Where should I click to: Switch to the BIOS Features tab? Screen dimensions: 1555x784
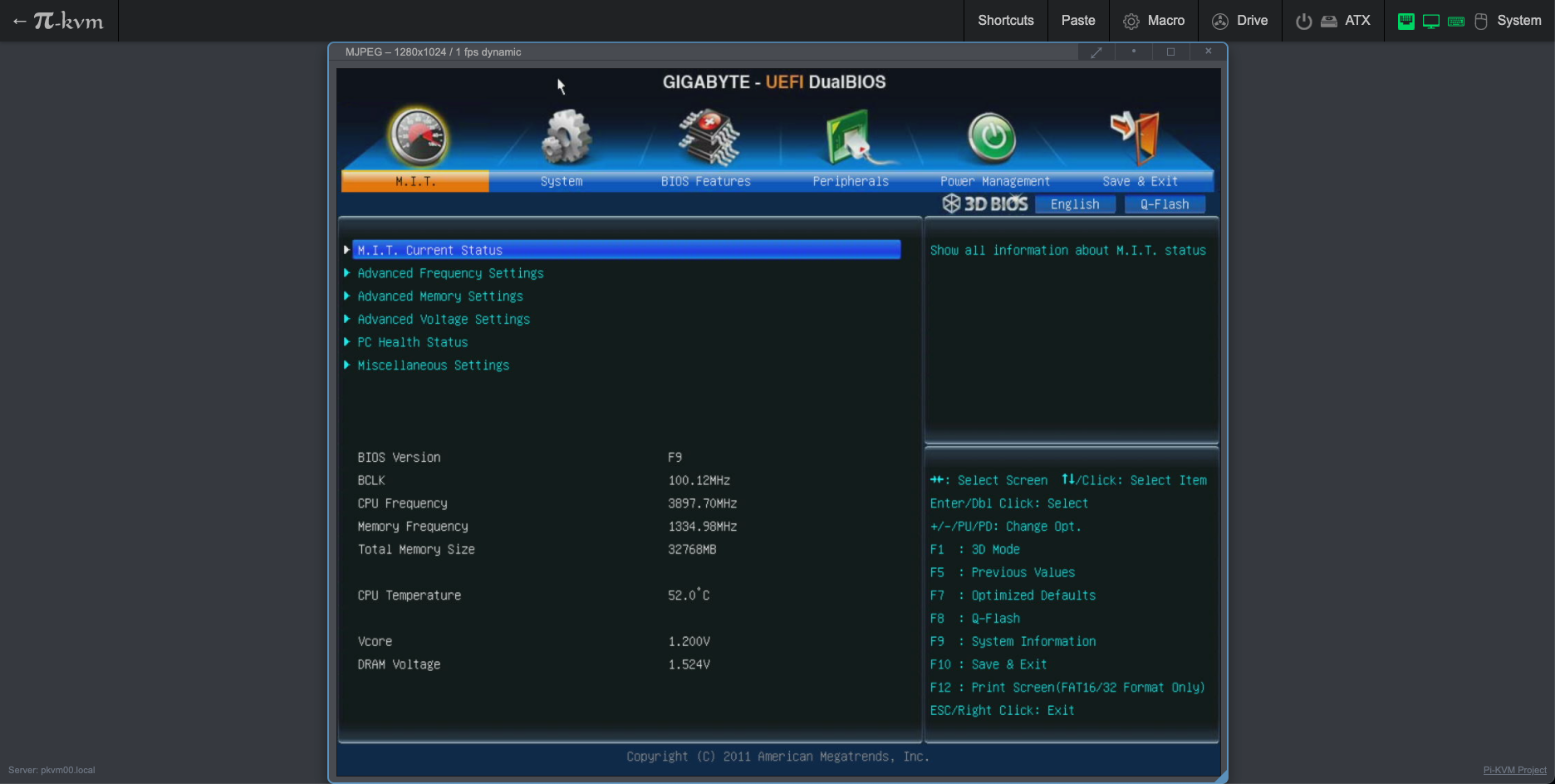coord(706,181)
